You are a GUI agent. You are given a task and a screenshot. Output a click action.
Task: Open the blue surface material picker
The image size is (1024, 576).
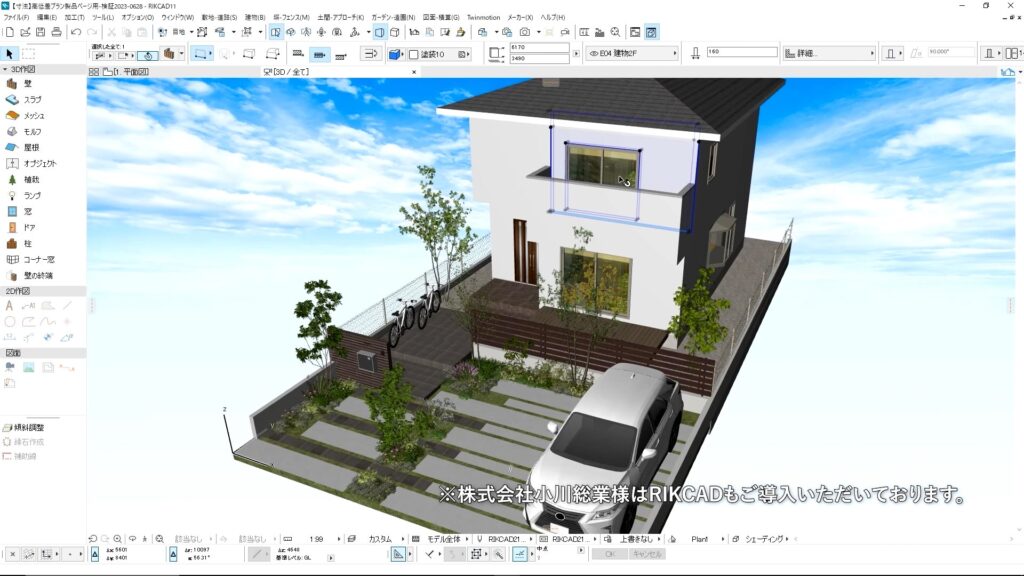[396, 54]
